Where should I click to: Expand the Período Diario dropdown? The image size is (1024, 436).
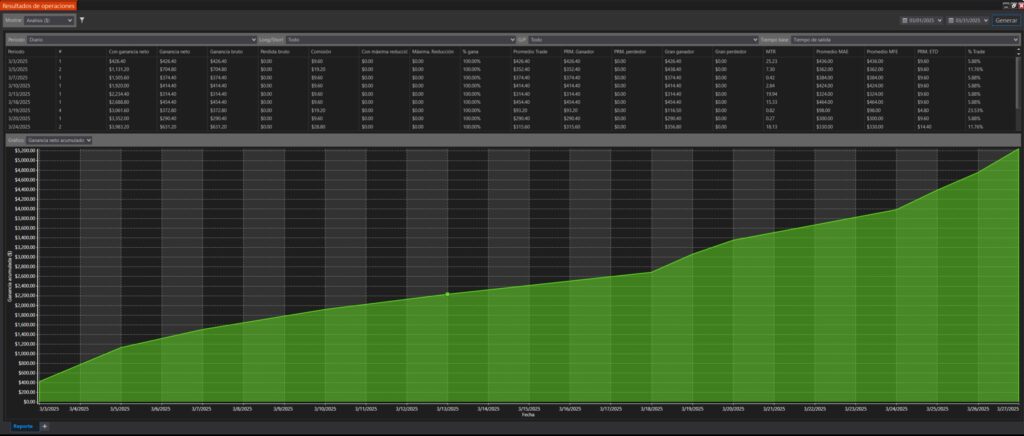pos(142,39)
